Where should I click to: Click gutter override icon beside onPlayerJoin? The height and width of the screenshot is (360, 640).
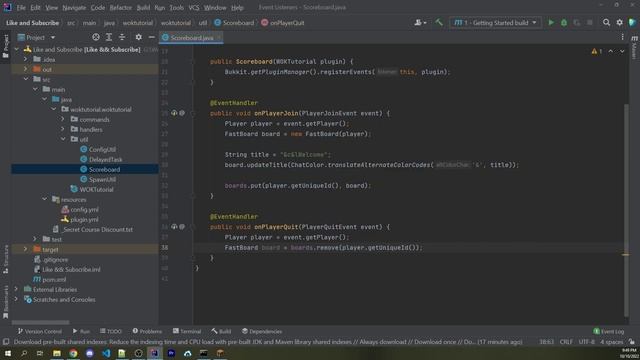[x=174, y=113]
